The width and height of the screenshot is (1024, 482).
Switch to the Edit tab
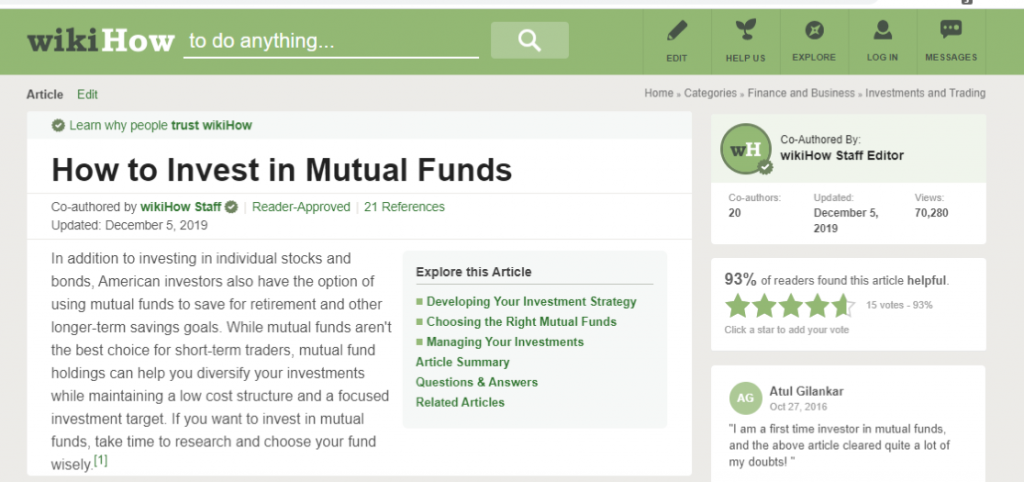coord(87,94)
